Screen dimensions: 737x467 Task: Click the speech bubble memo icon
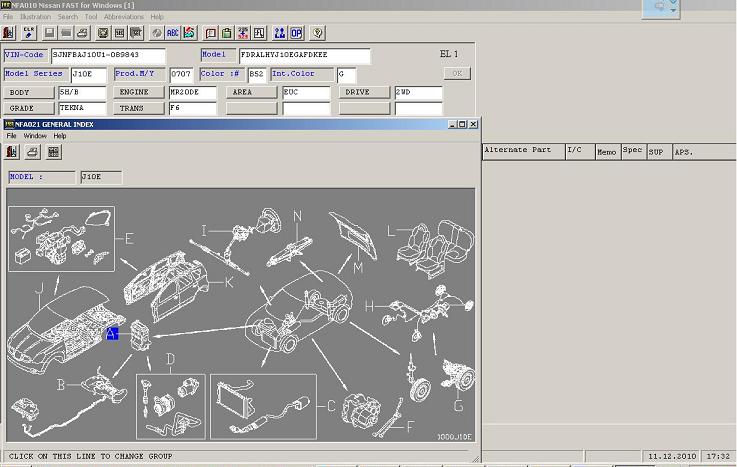tap(211, 33)
